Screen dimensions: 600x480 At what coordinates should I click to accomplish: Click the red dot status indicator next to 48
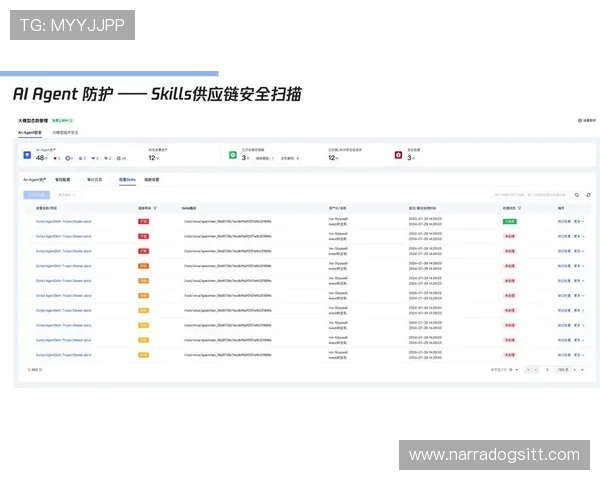(55, 158)
